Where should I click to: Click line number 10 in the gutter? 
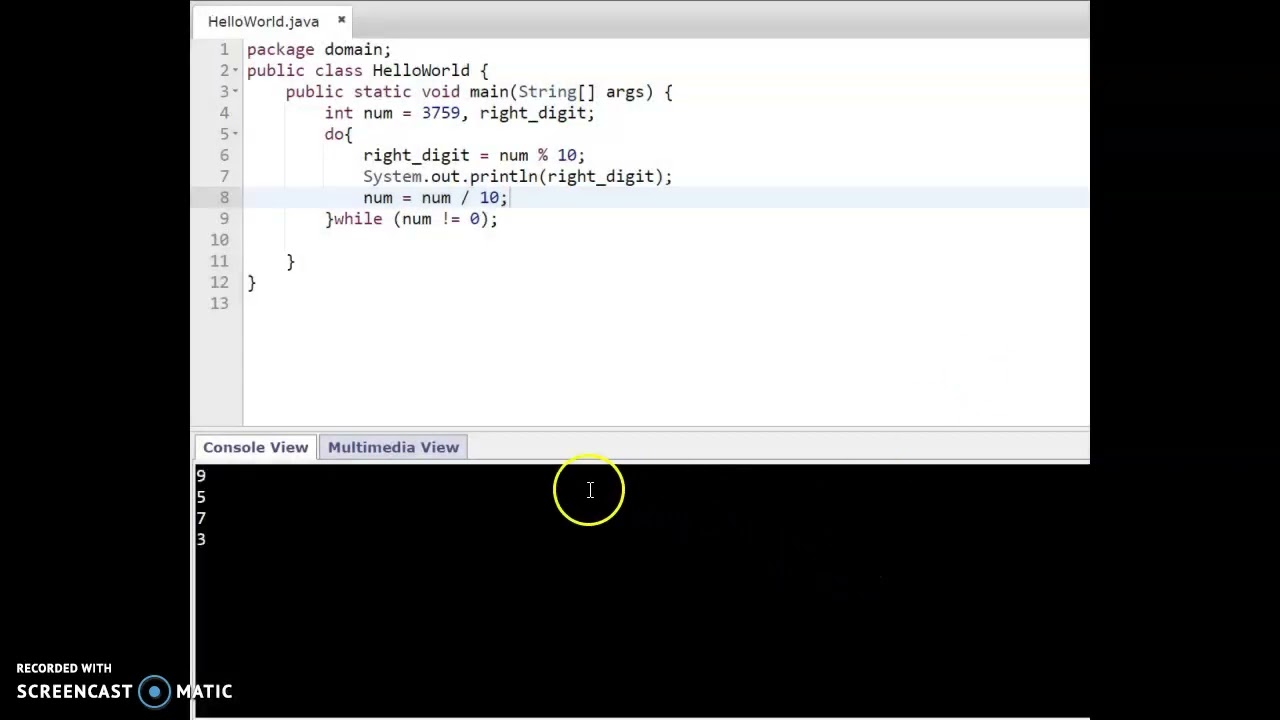pos(219,240)
